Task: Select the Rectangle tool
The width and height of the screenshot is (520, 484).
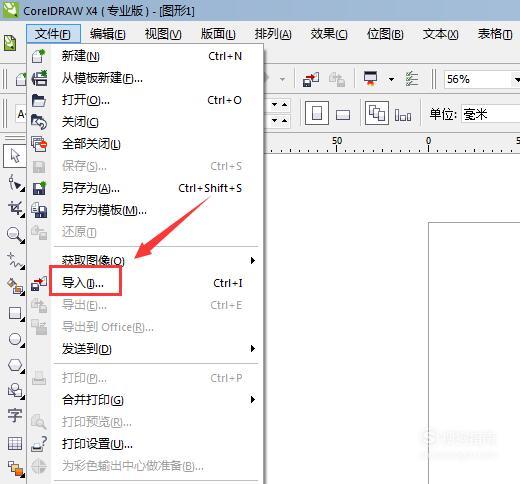Action: (x=15, y=313)
